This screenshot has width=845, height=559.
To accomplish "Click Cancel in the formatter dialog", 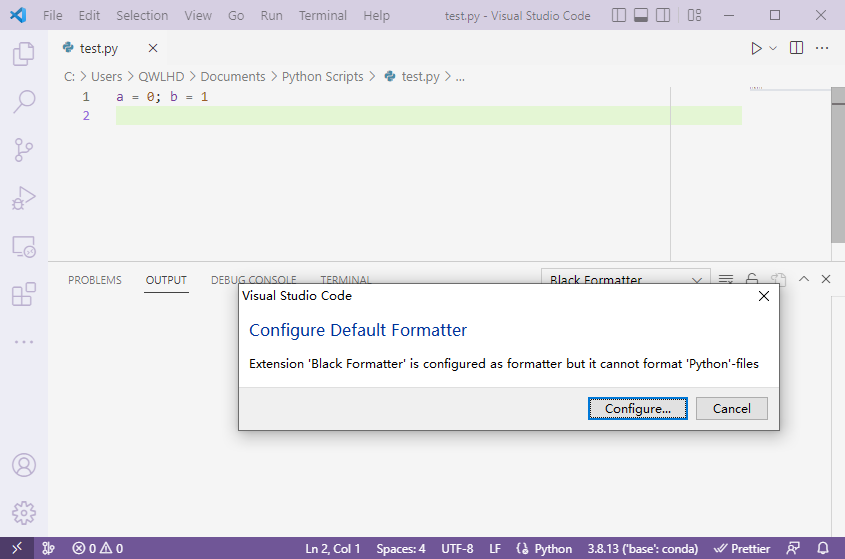I will click(731, 409).
